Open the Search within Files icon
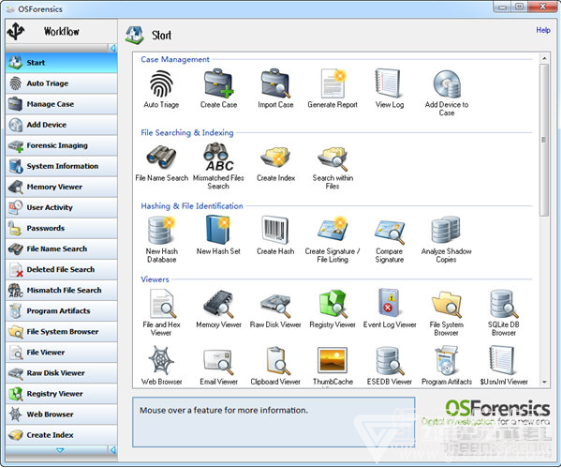Screen dimensions: 561x468 coord(332,158)
